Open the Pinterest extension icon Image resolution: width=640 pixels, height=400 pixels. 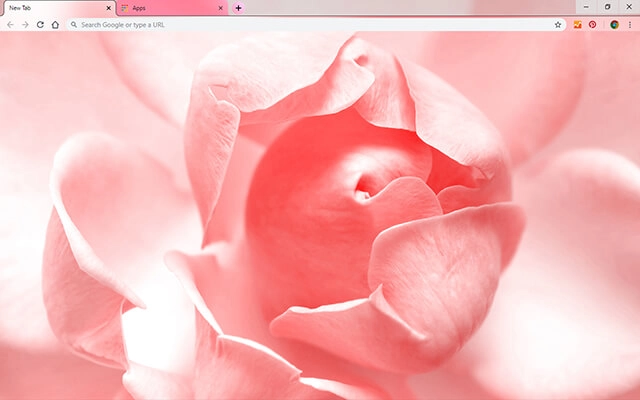pyautogui.click(x=592, y=25)
